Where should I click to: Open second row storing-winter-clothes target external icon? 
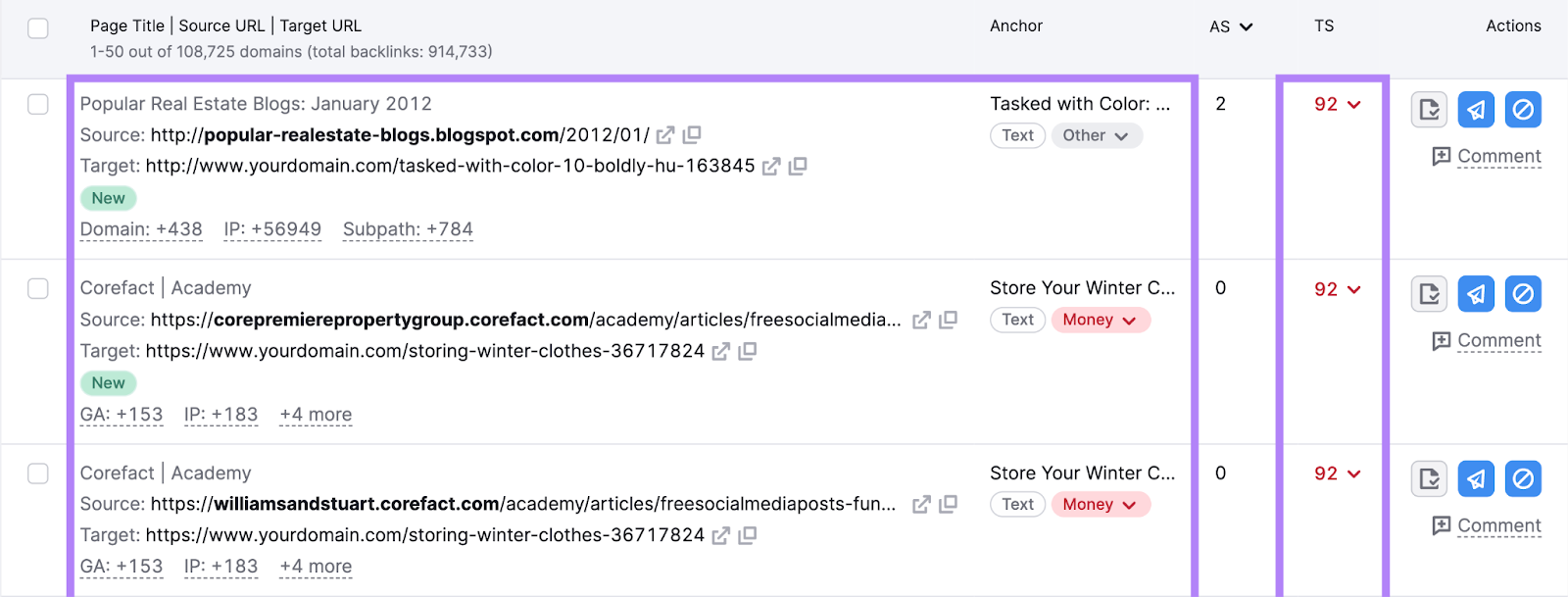720,352
